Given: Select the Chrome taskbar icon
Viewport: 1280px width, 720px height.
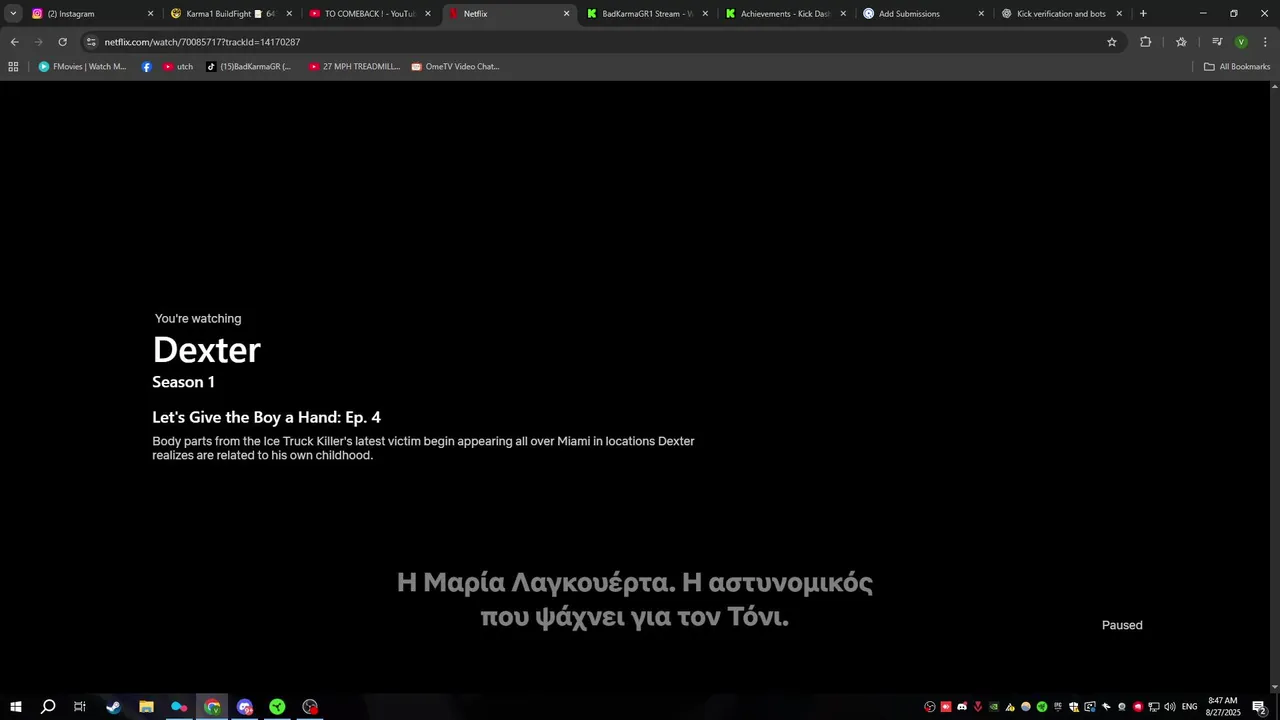Looking at the screenshot, I should click(212, 707).
